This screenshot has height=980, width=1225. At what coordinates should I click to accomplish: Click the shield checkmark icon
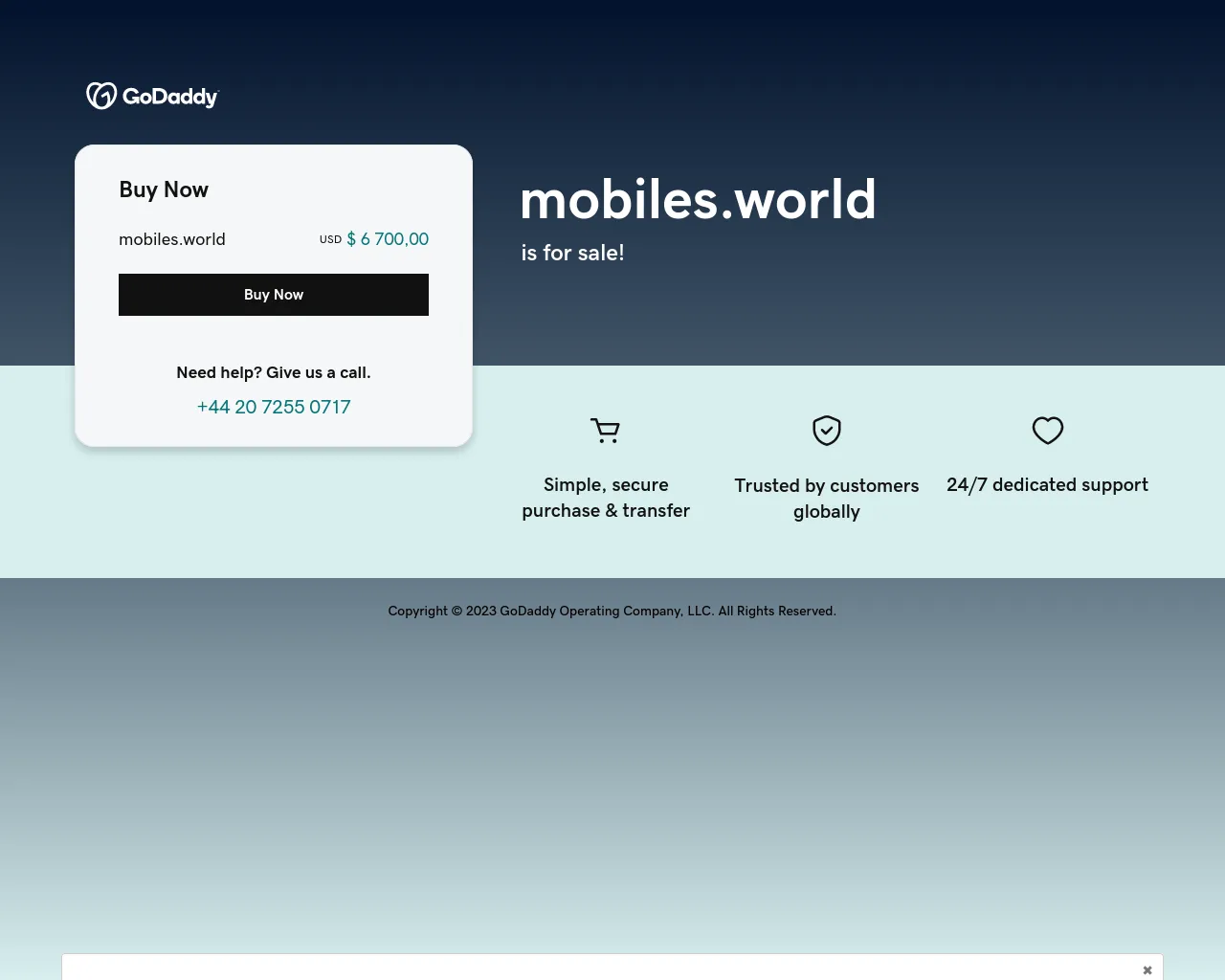point(827,431)
